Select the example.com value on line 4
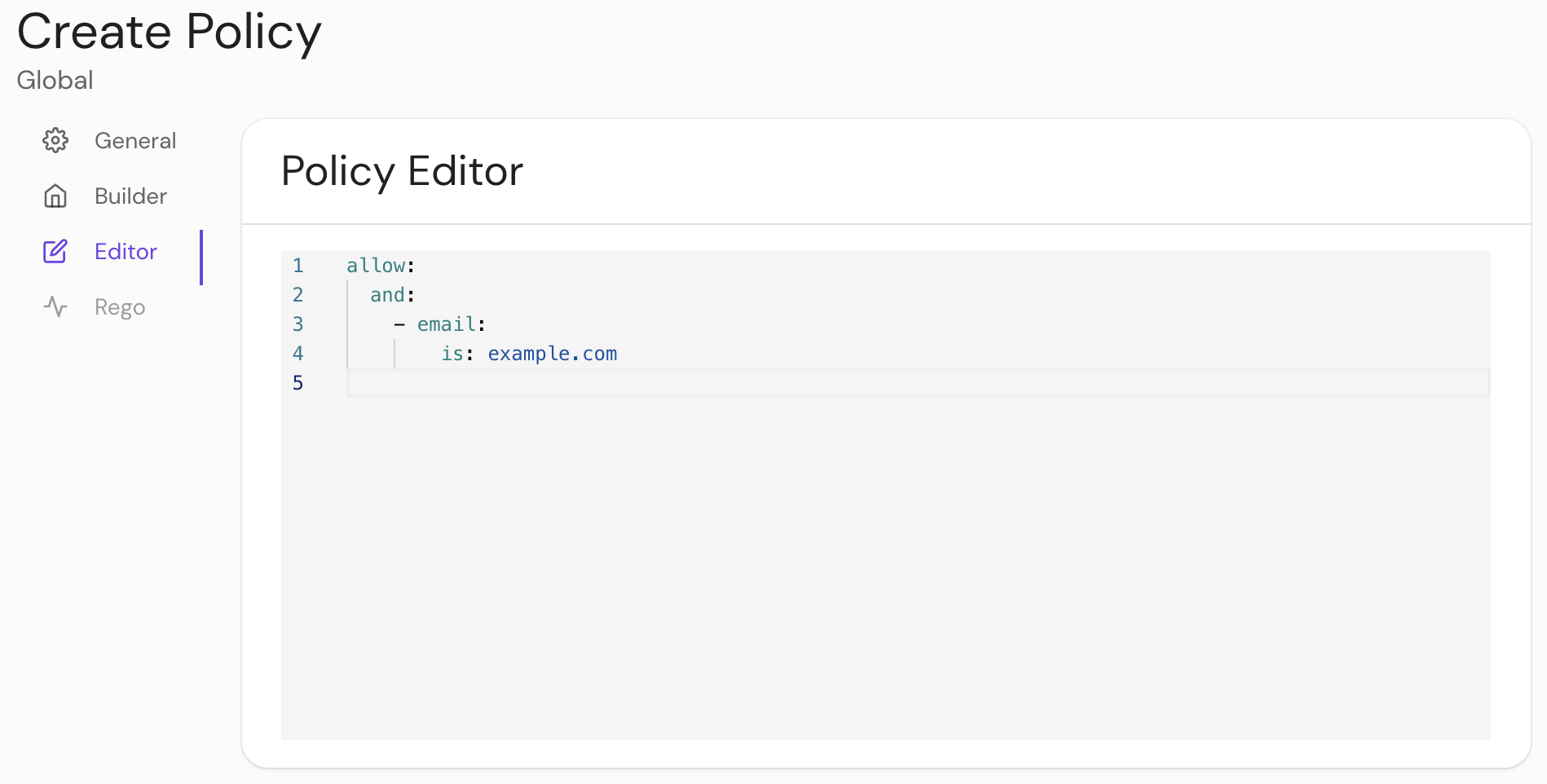Screen dimensions: 1547x784 552,353
